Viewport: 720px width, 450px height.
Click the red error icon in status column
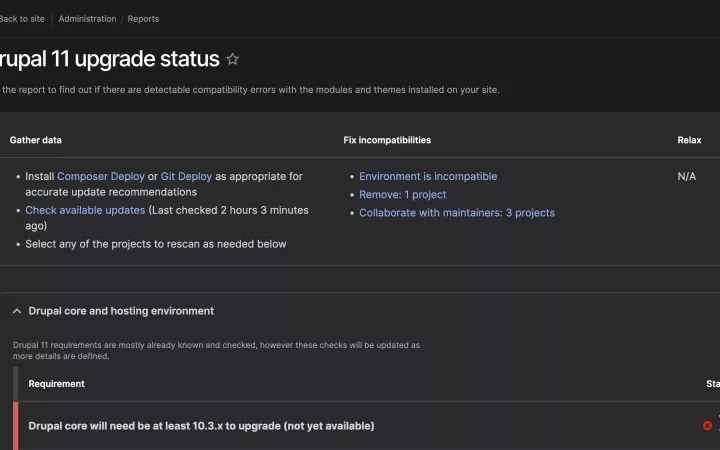coord(708,426)
